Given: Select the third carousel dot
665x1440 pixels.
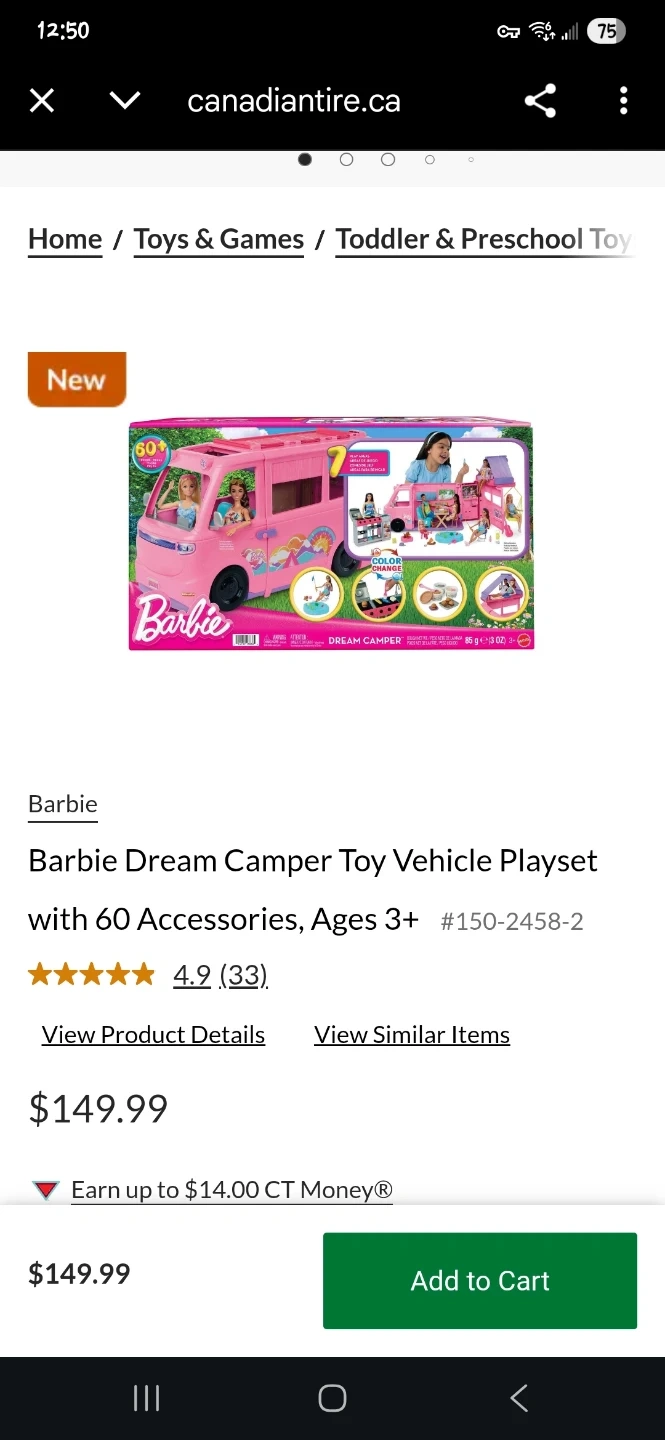Looking at the screenshot, I should 388,160.
